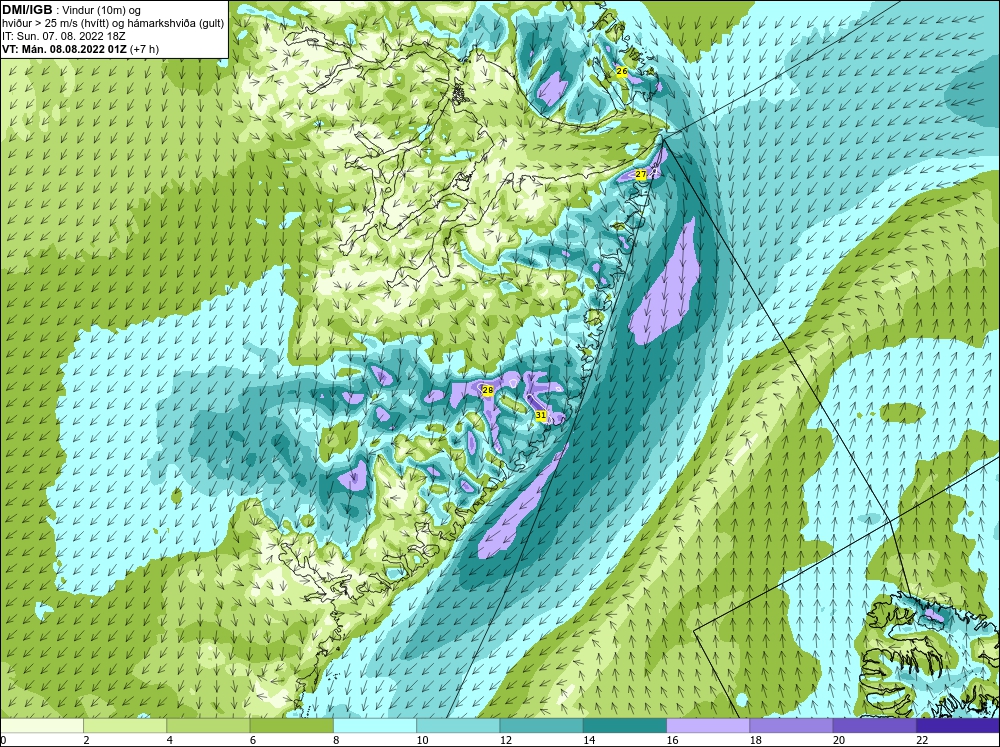Click the medium purple 18-20 legend swatch
The width and height of the screenshot is (1000, 747).
pyautogui.click(x=791, y=726)
